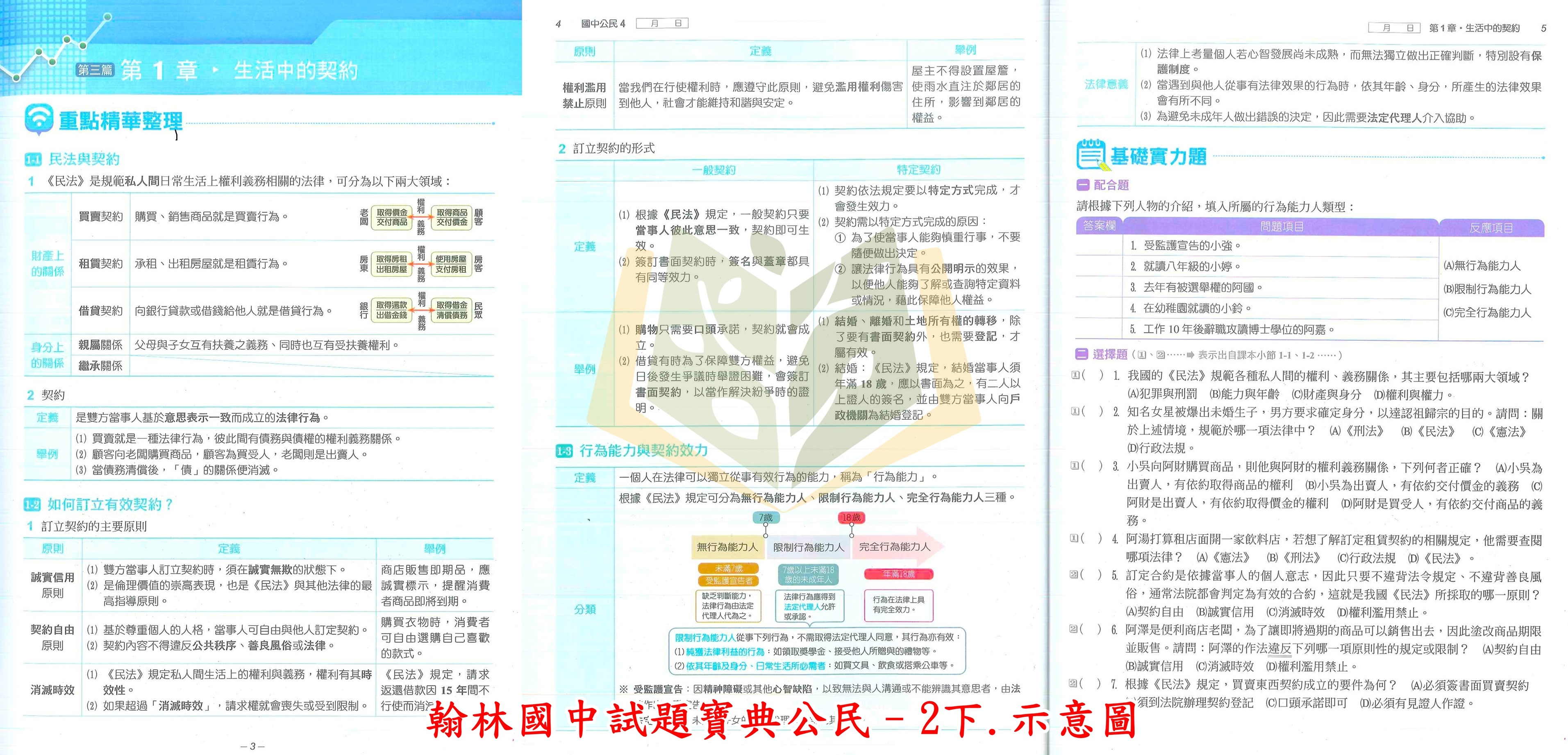Click the 取得價金 交付商品 box
Image resolution: width=1568 pixels, height=755 pixels.
(x=392, y=217)
